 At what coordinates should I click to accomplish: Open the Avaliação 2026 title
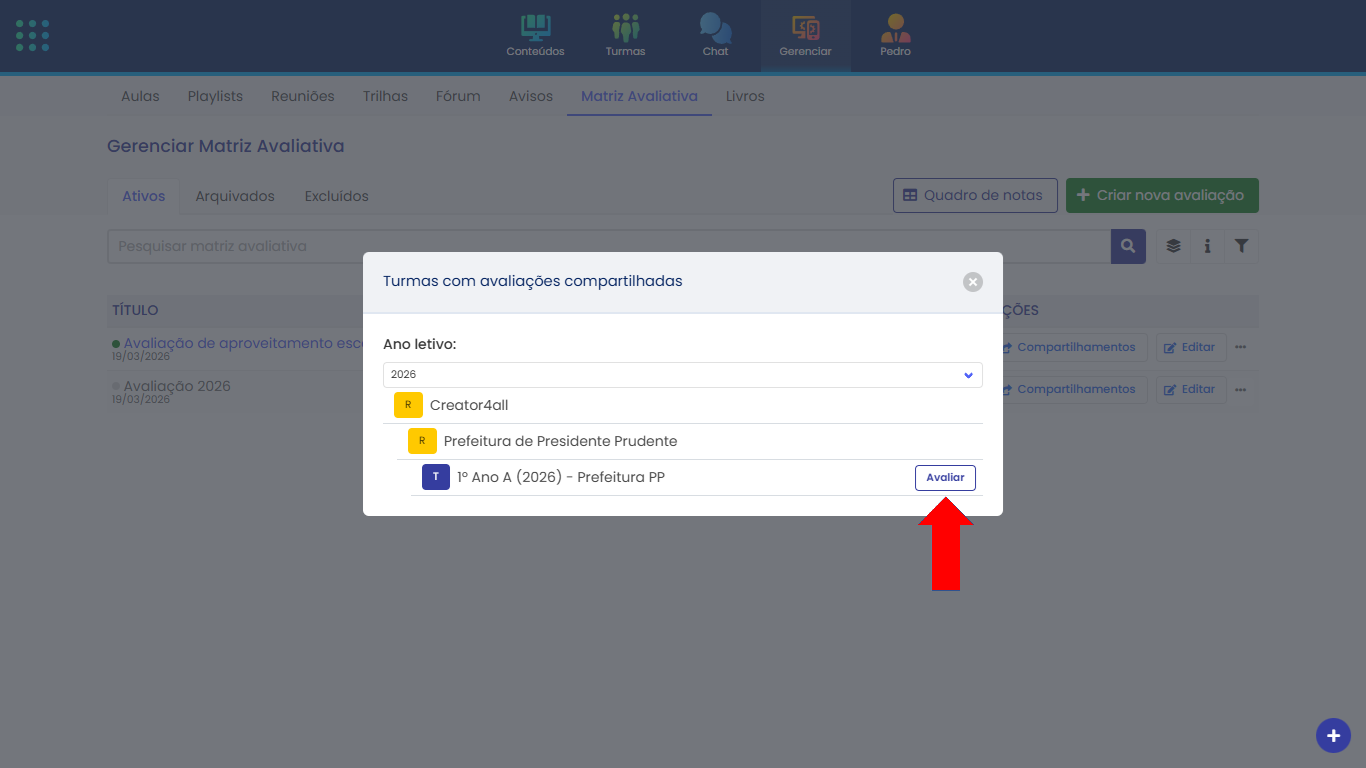pos(177,385)
